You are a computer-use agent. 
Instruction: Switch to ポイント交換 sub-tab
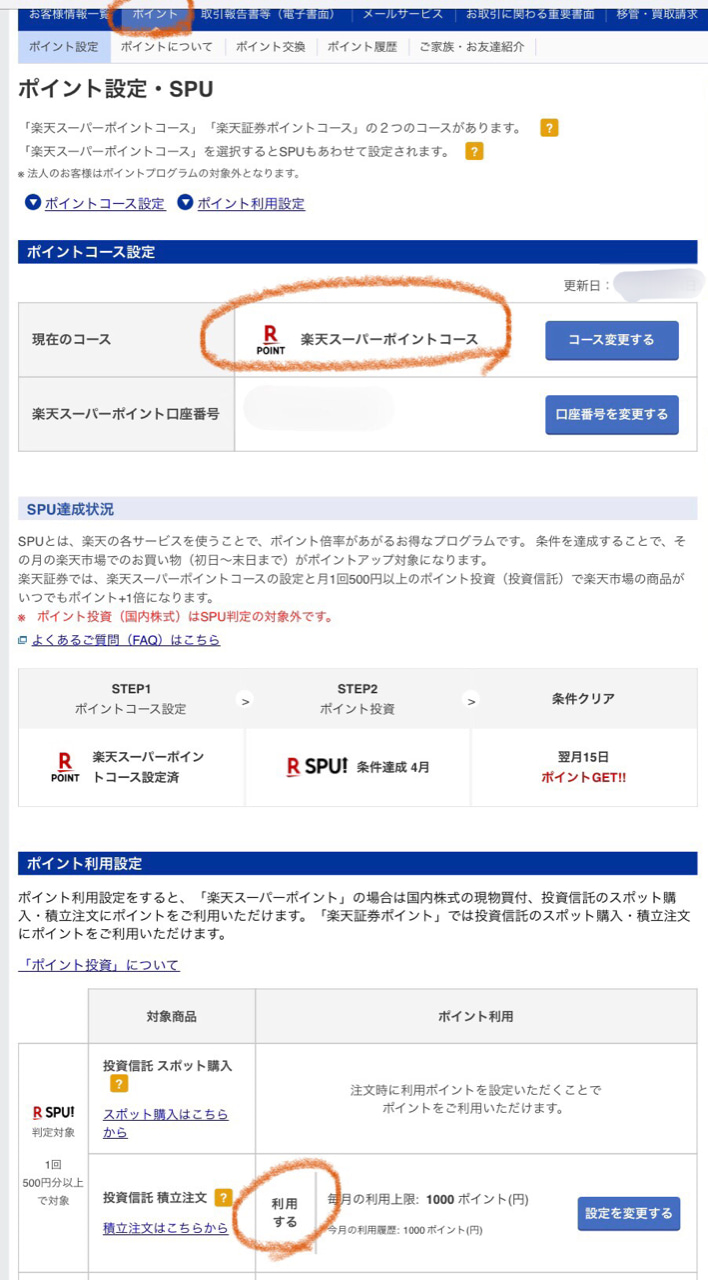click(x=270, y=47)
